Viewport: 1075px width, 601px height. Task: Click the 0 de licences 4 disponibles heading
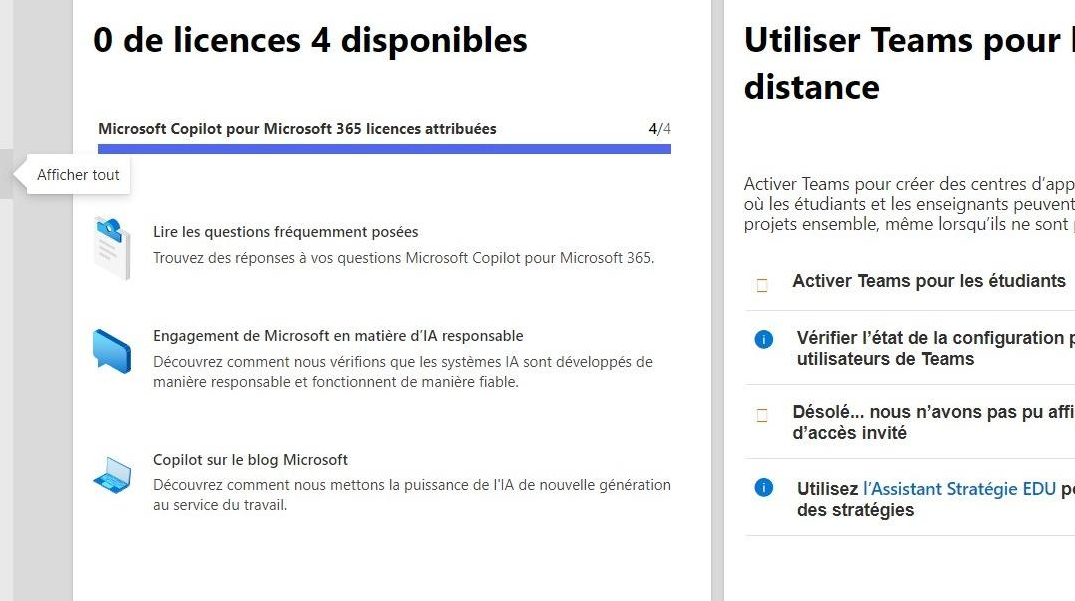click(311, 40)
